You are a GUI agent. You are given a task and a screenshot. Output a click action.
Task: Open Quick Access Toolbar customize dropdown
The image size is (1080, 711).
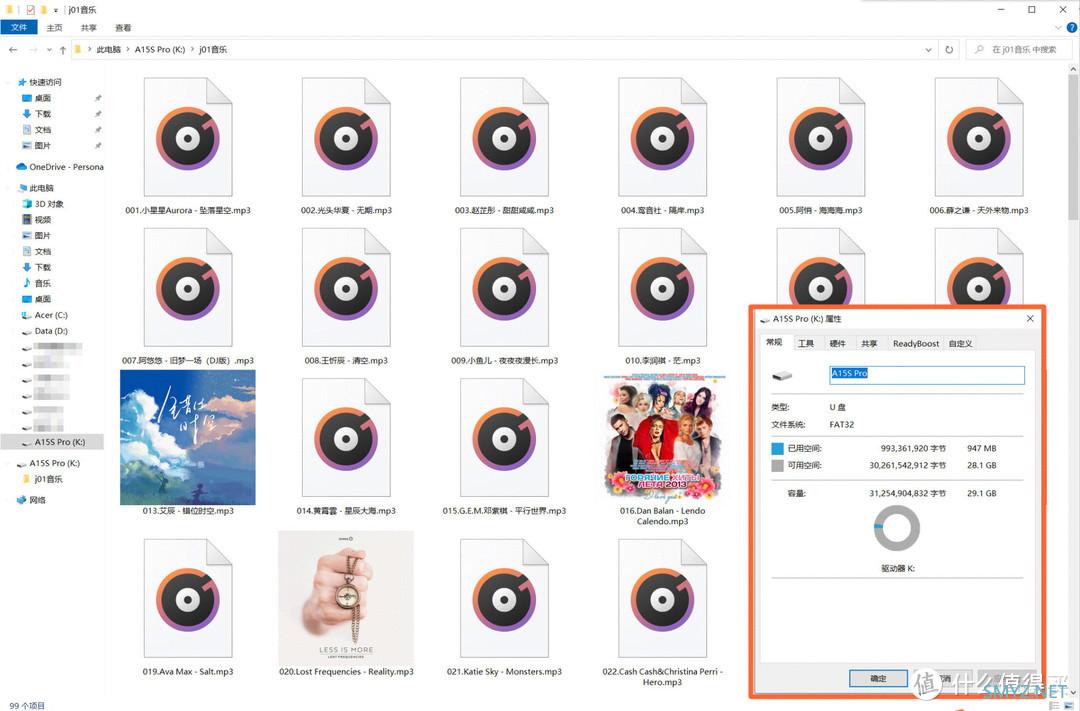56,10
